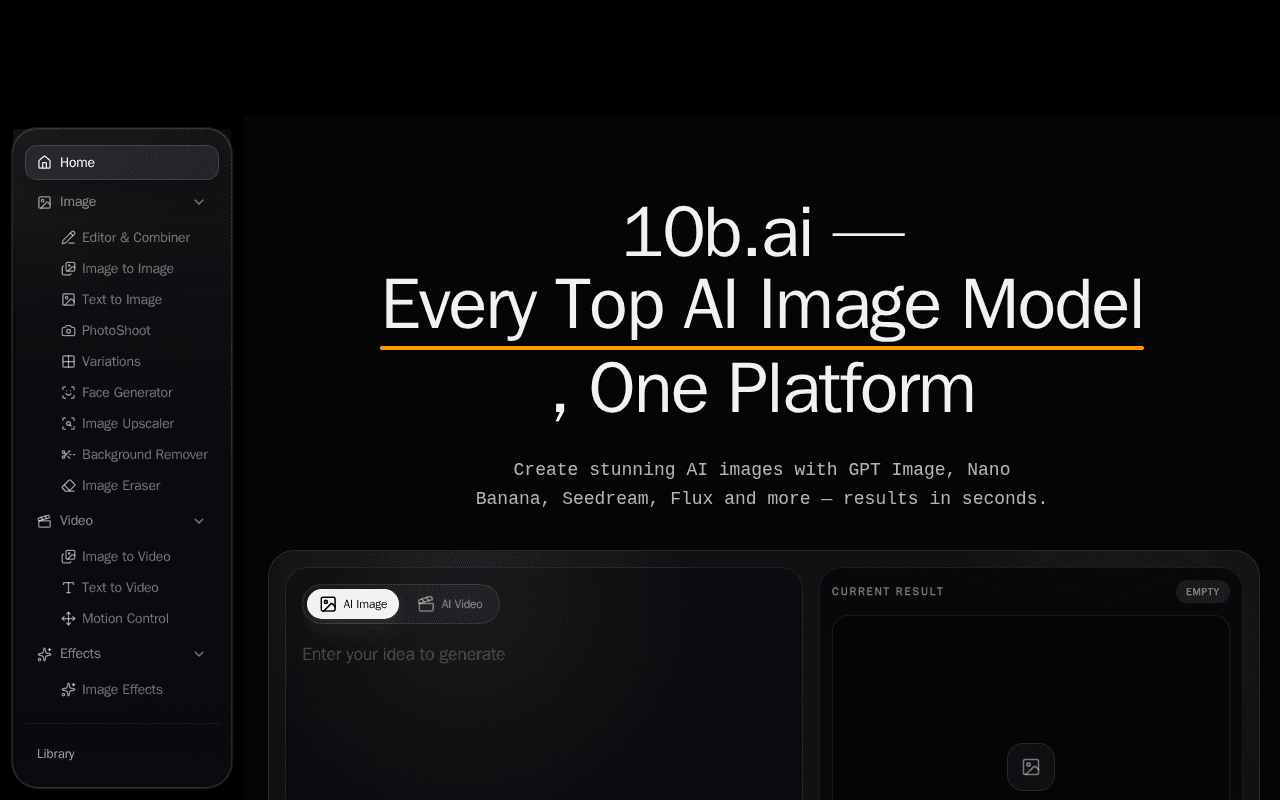Click the Image to Video icon
Viewport: 1280px width, 800px height.
68,557
